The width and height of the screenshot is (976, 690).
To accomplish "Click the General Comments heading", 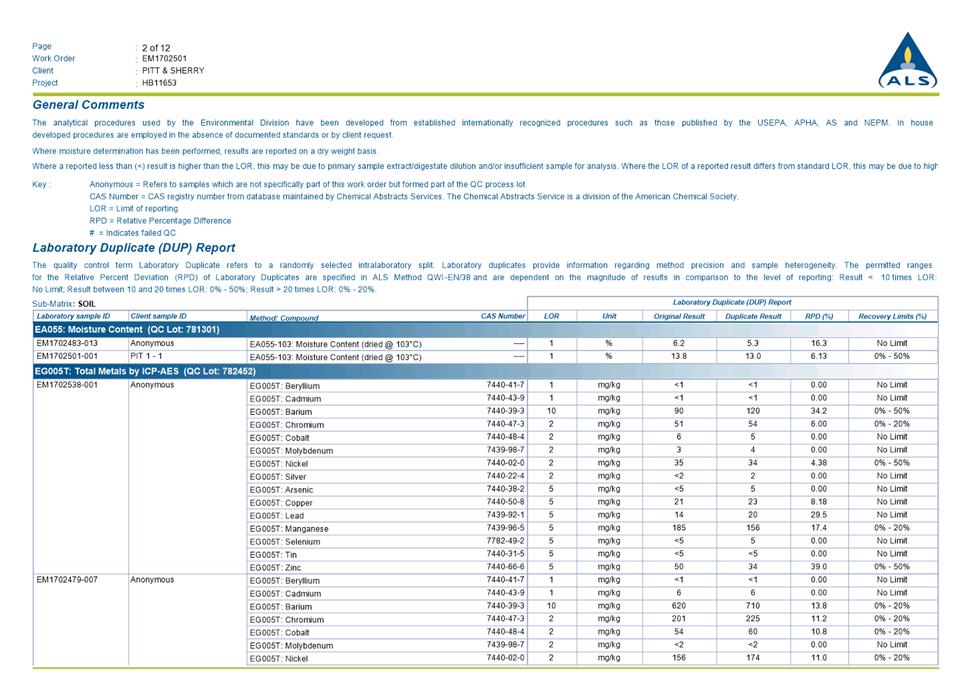I will [88, 105].
